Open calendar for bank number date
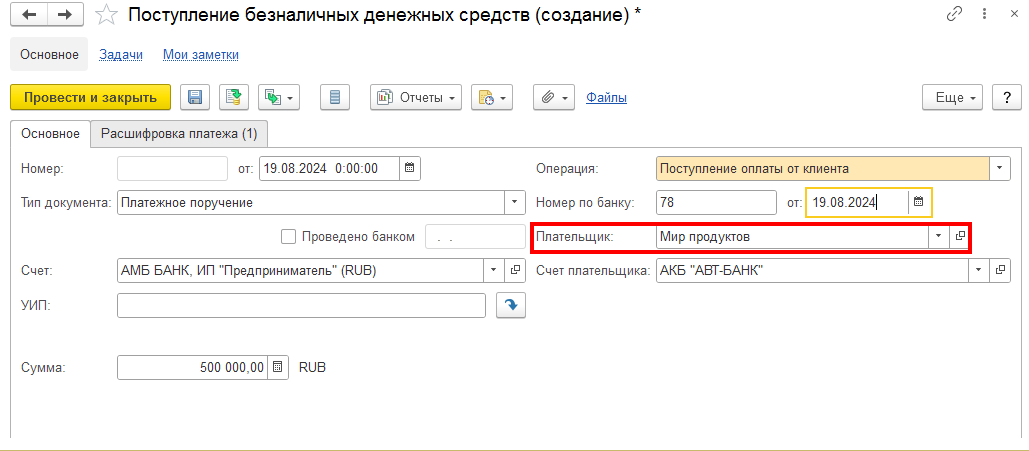Screen dimensions: 1029x451 coord(919,202)
